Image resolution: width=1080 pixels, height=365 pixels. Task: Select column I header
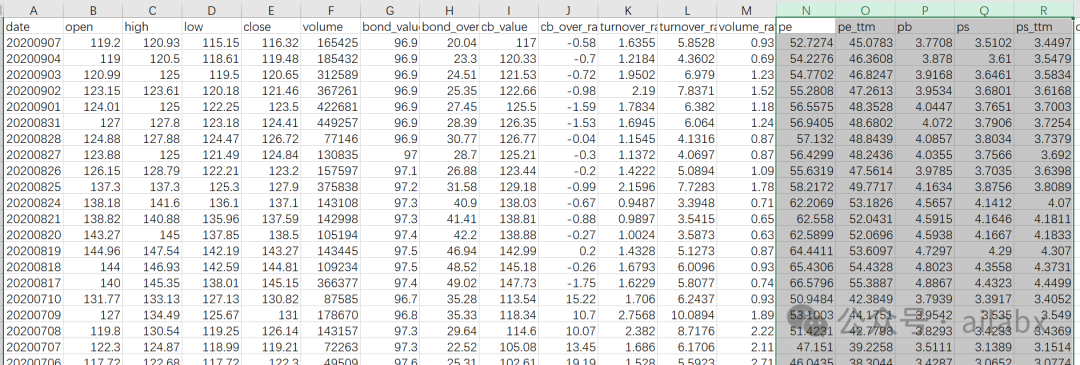coord(508,10)
